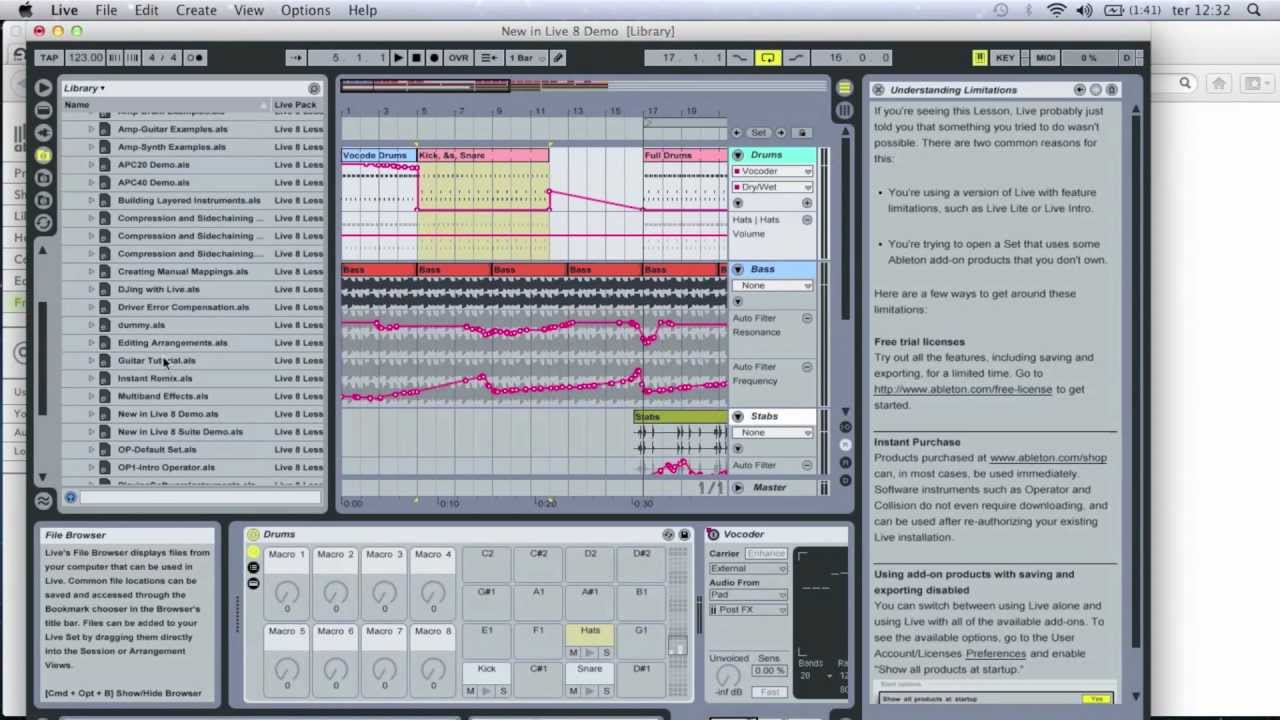Open the 1 Bar quantization menu
Image resolution: width=1280 pixels, height=720 pixels.
point(525,58)
